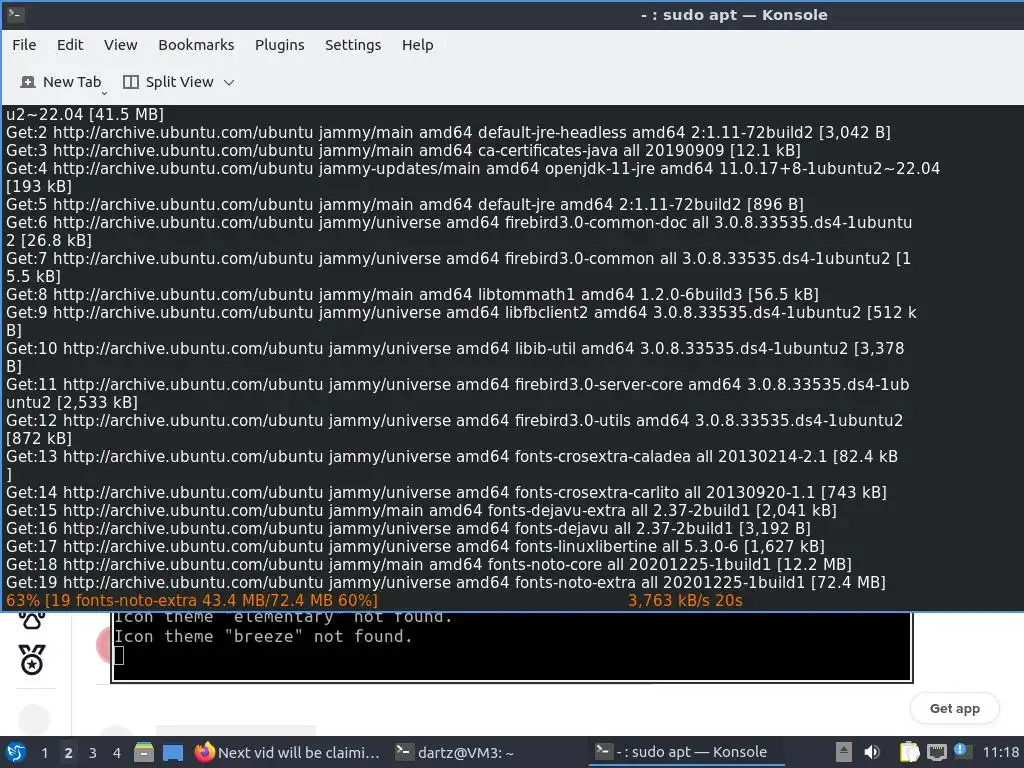
Task: Click the apt download progress line '63% [19 fonts-noto-extra'
Action: (x=192, y=600)
